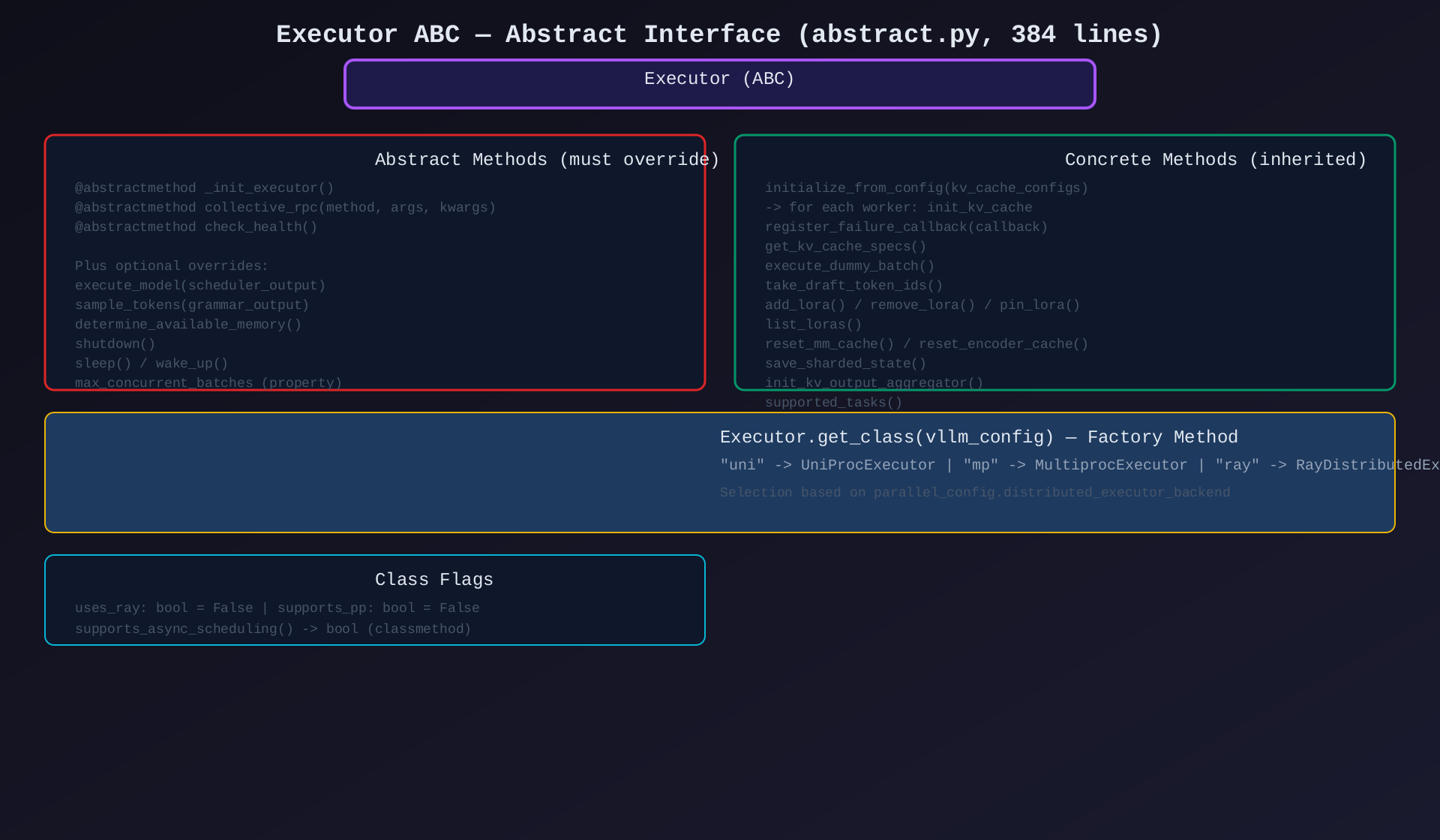Image resolution: width=1440 pixels, height=840 pixels.
Task: Click initialize_from_config(kv_cache_configs) line
Action: click(x=926, y=188)
